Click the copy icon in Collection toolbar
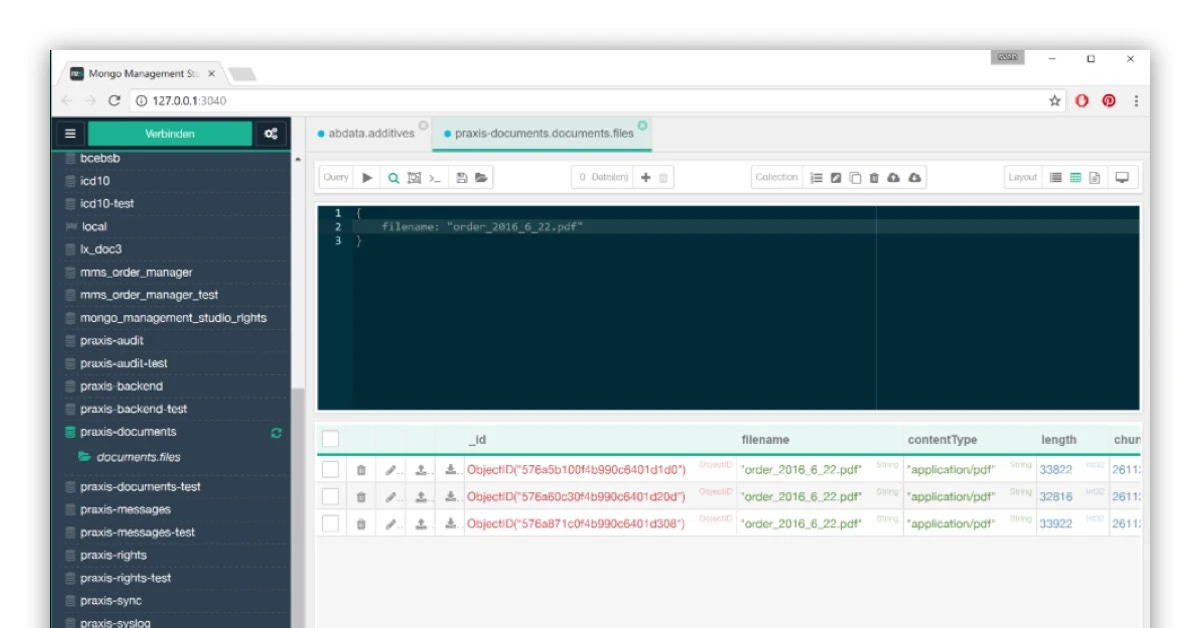 pos(855,178)
